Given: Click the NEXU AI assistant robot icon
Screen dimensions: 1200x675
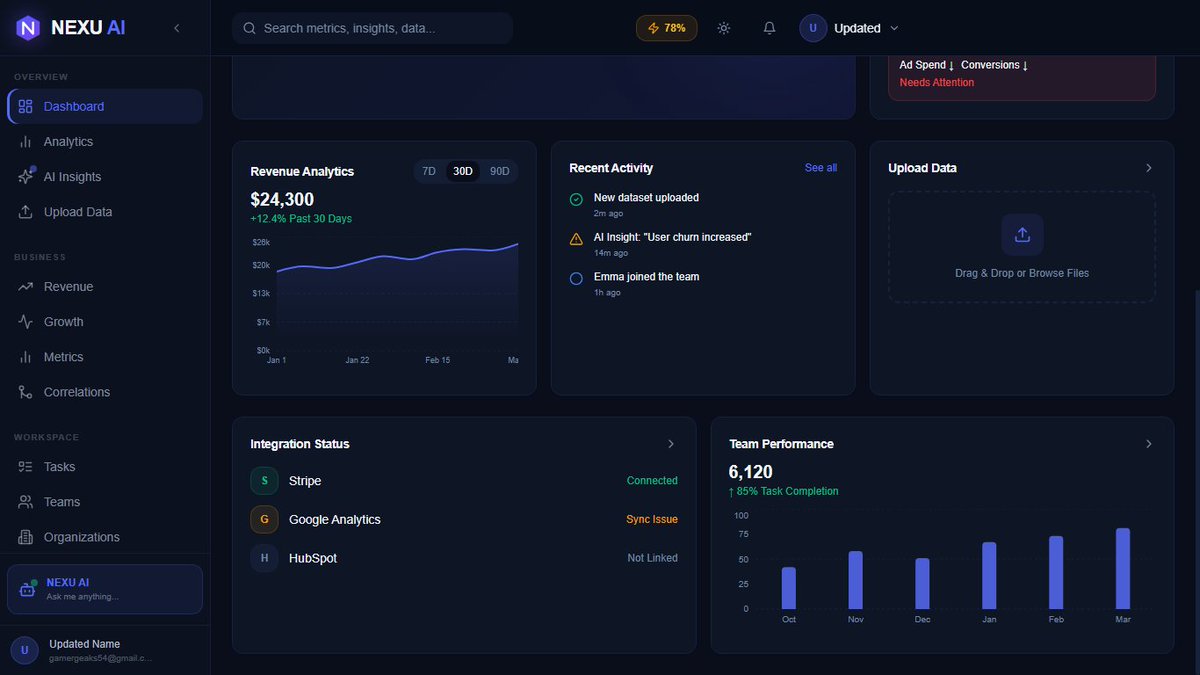Looking at the screenshot, I should coord(27,589).
